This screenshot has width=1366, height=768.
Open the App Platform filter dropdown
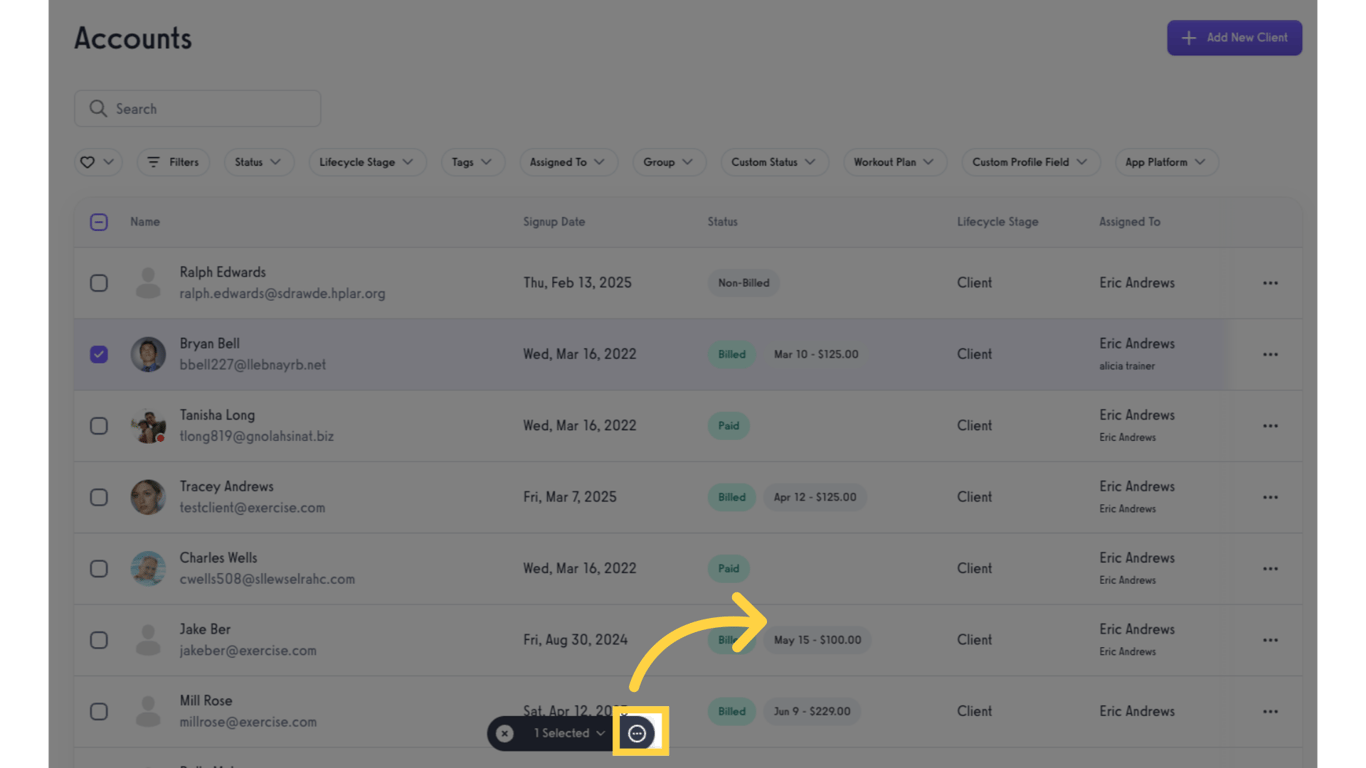[1165, 162]
